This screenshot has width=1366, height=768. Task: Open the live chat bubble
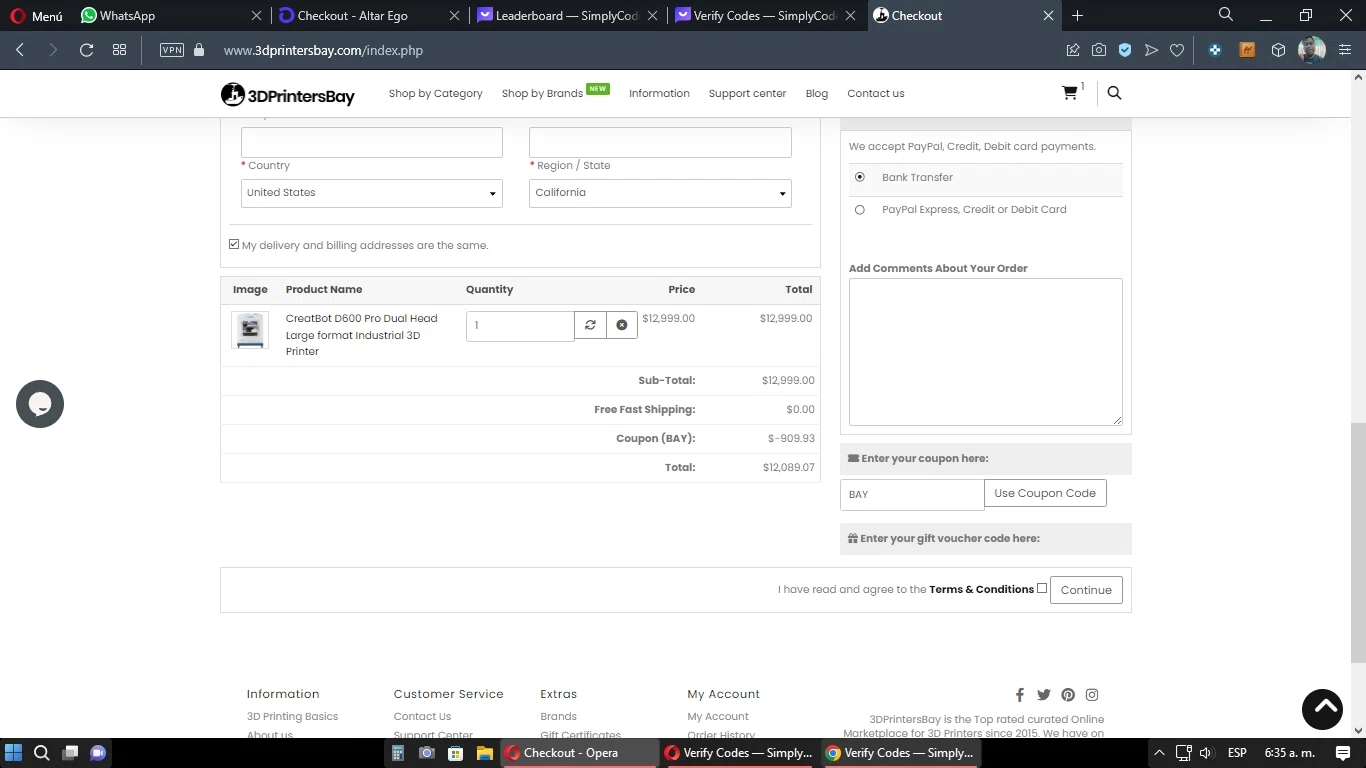click(40, 404)
